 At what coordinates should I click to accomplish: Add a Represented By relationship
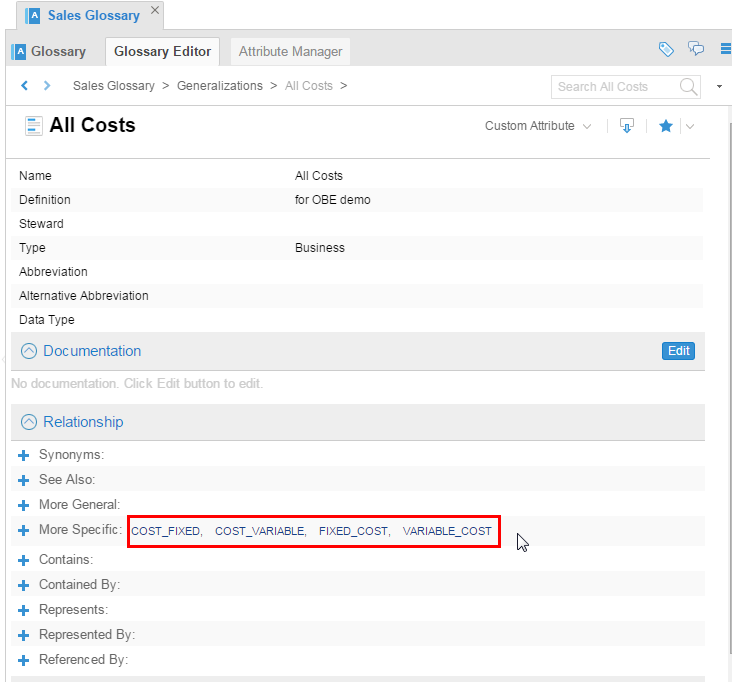(x=23, y=636)
